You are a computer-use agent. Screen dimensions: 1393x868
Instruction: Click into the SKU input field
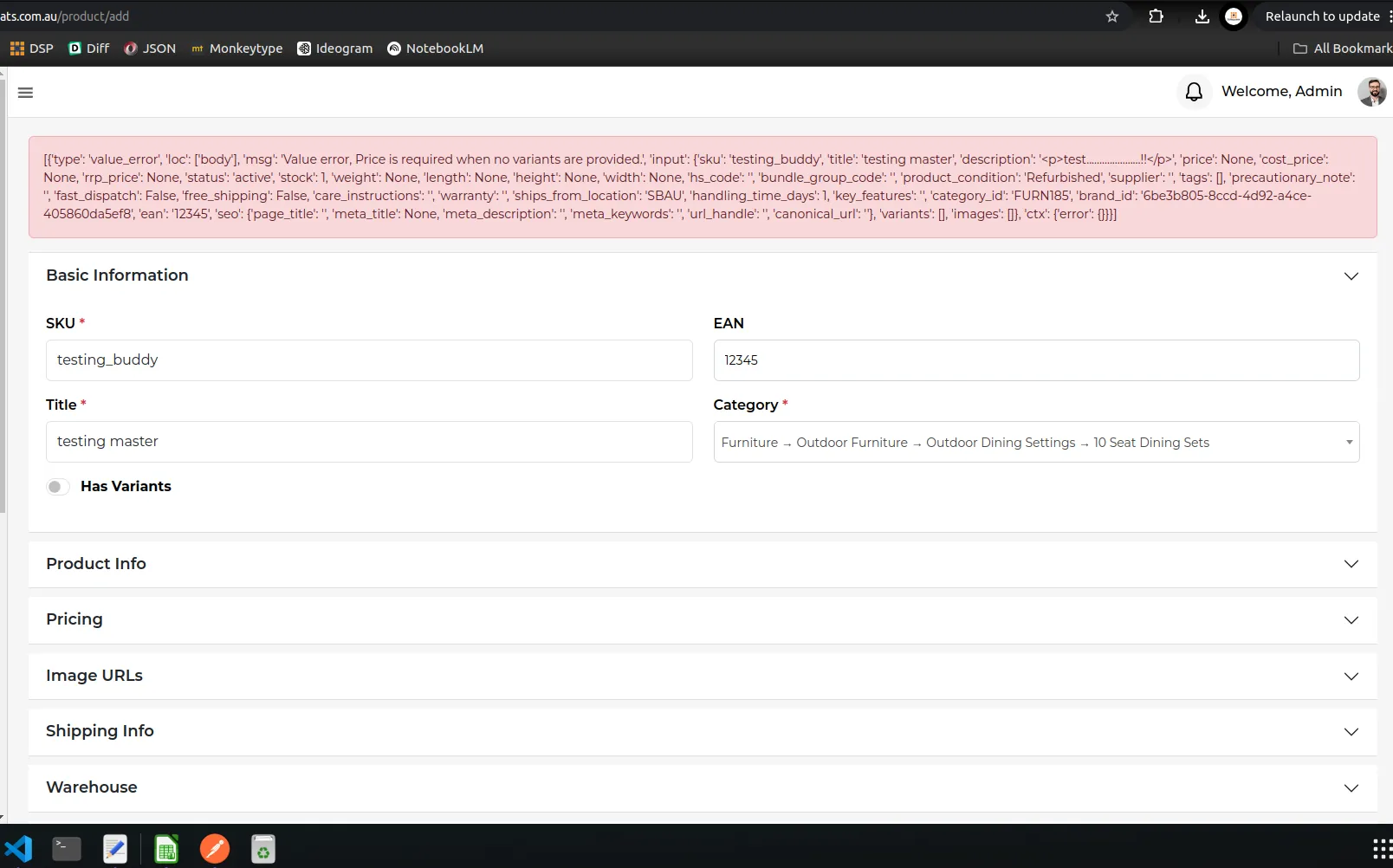(x=369, y=360)
